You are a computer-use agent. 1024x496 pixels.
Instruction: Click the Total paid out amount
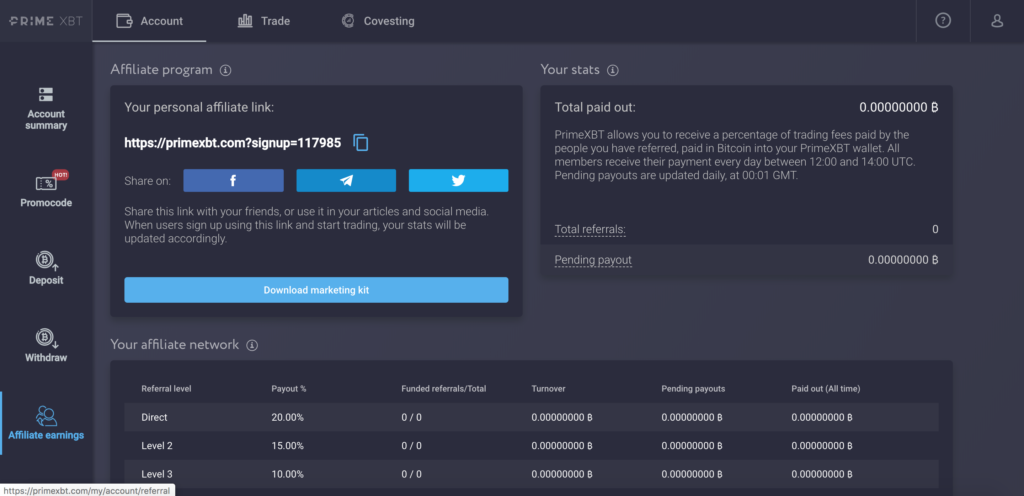click(x=899, y=108)
